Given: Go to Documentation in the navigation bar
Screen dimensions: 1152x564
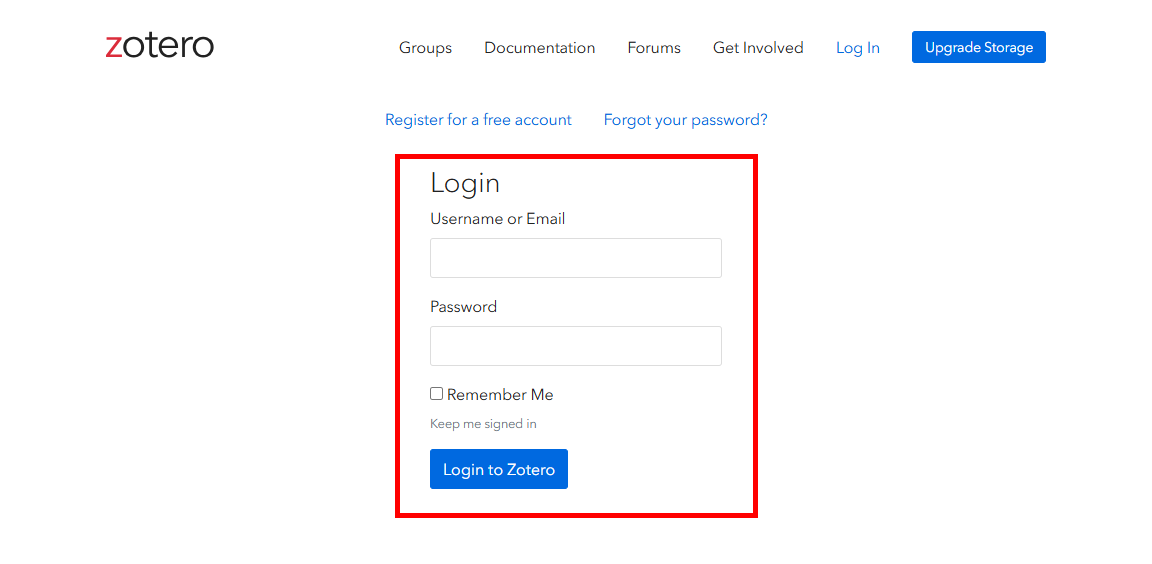Looking at the screenshot, I should click(539, 48).
